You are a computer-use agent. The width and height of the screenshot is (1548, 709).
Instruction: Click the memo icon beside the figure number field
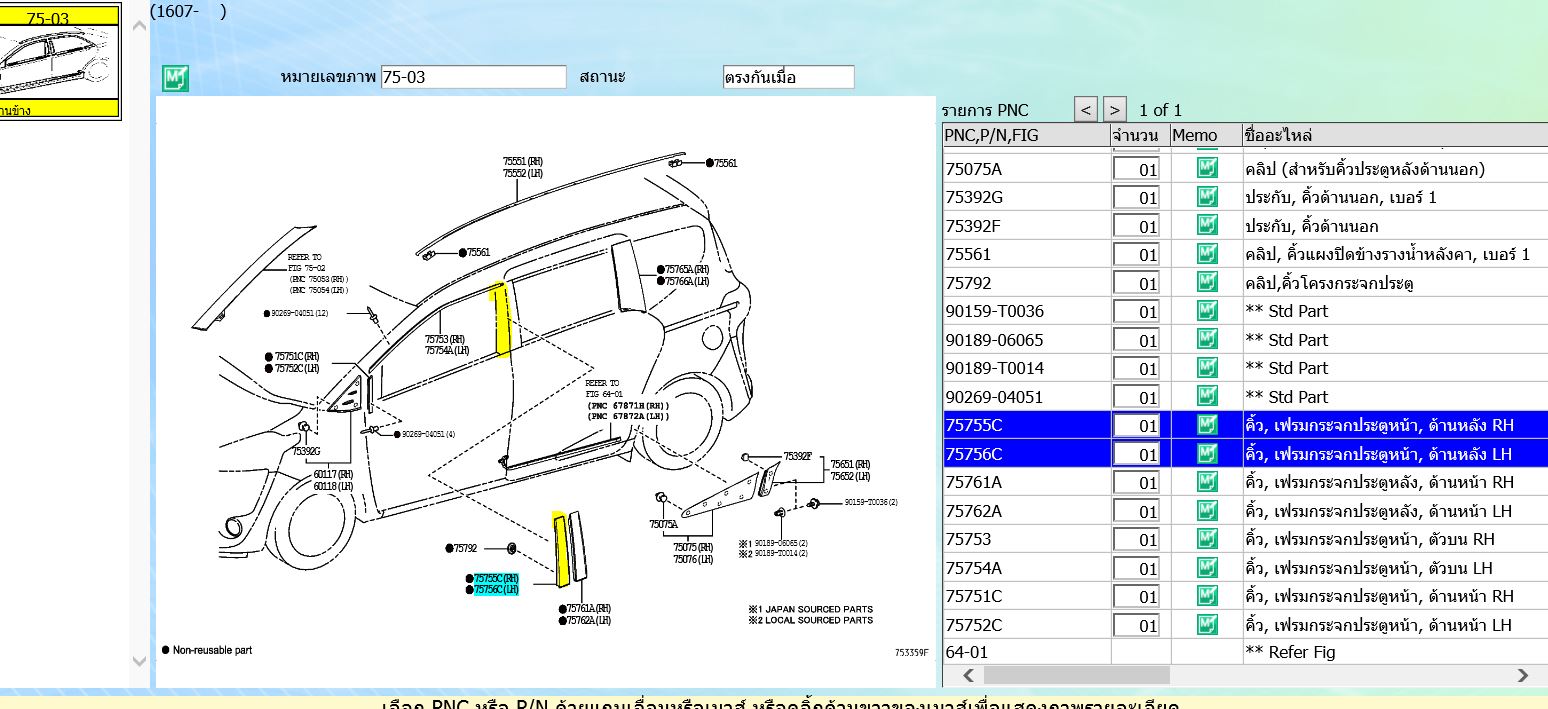(x=176, y=78)
